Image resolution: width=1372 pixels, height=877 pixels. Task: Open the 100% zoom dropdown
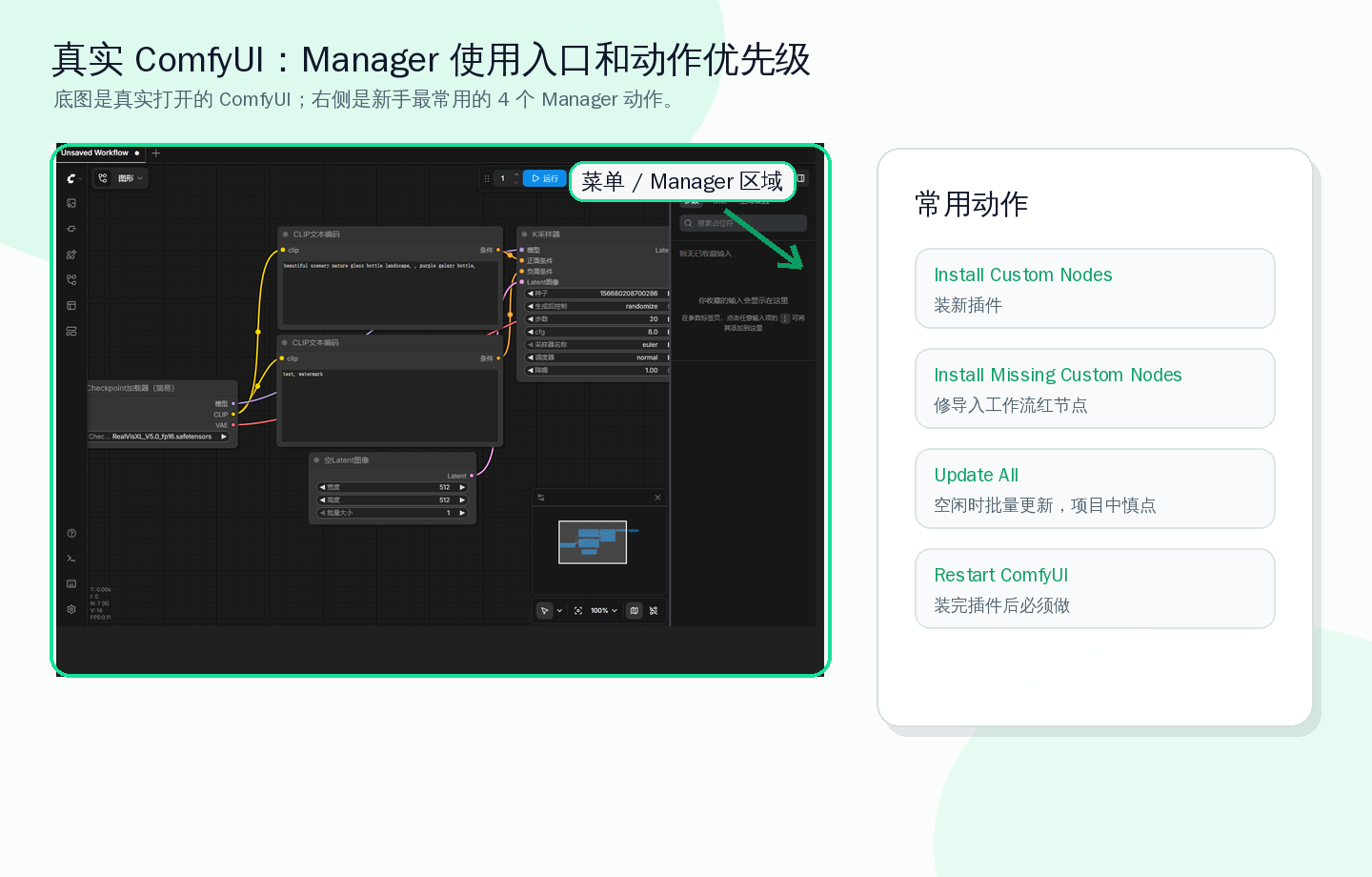[604, 610]
